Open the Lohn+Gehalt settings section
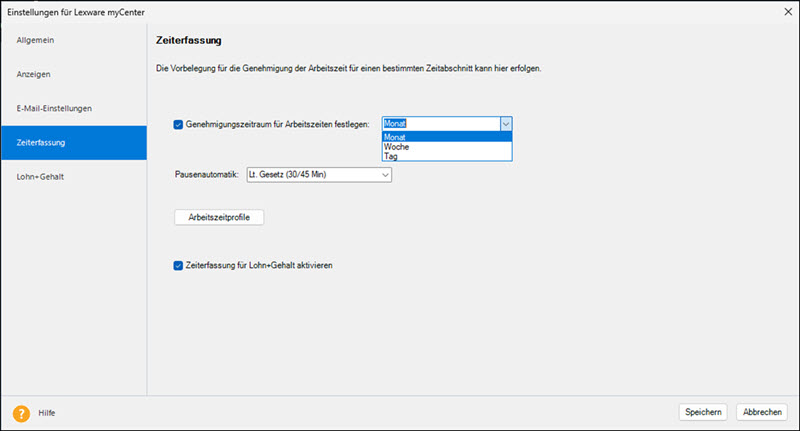This screenshot has width=800, height=431. 74,177
